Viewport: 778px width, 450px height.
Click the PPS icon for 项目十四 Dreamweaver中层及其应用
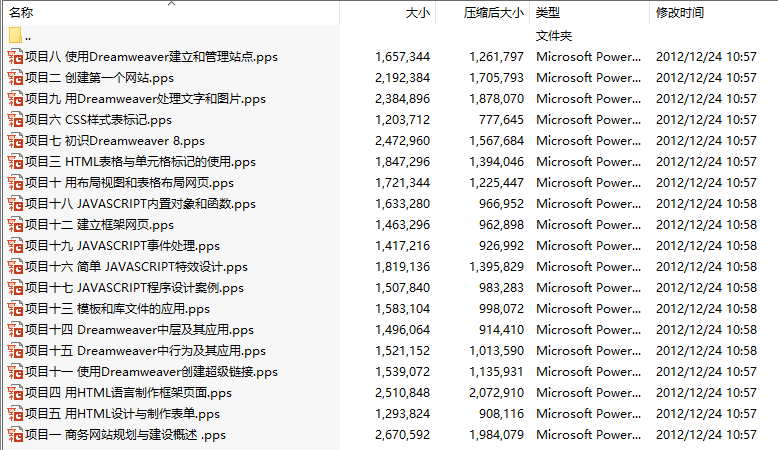pyautogui.click(x=15, y=330)
